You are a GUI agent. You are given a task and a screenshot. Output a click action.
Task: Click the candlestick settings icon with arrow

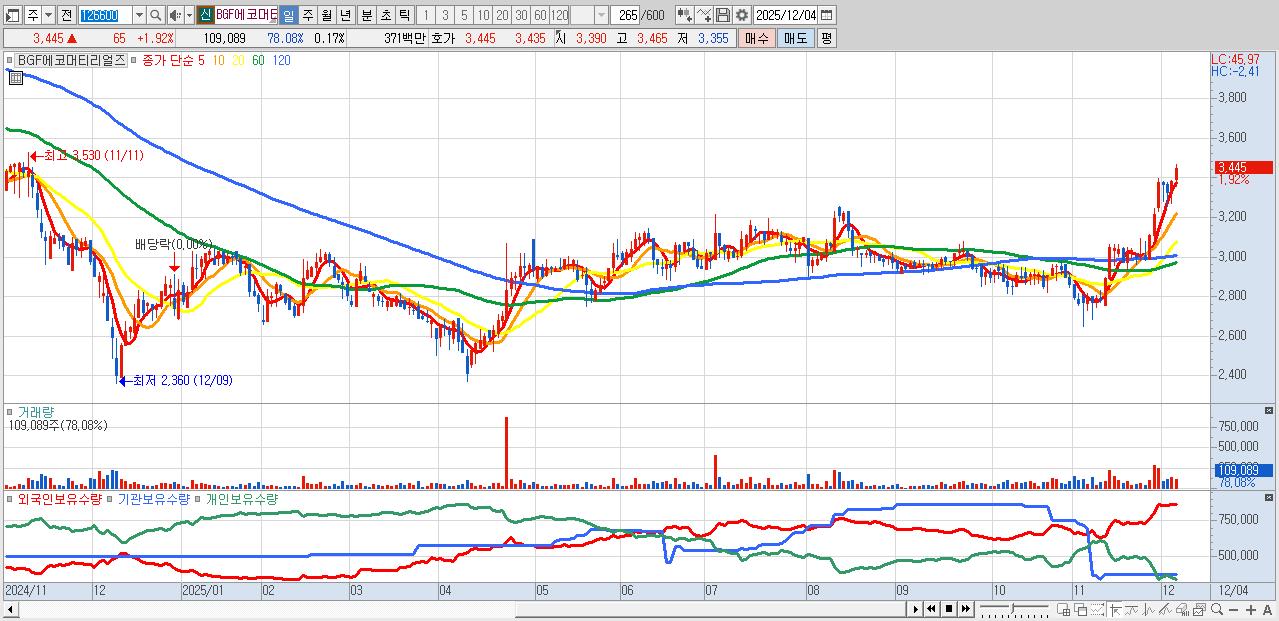[x=684, y=15]
